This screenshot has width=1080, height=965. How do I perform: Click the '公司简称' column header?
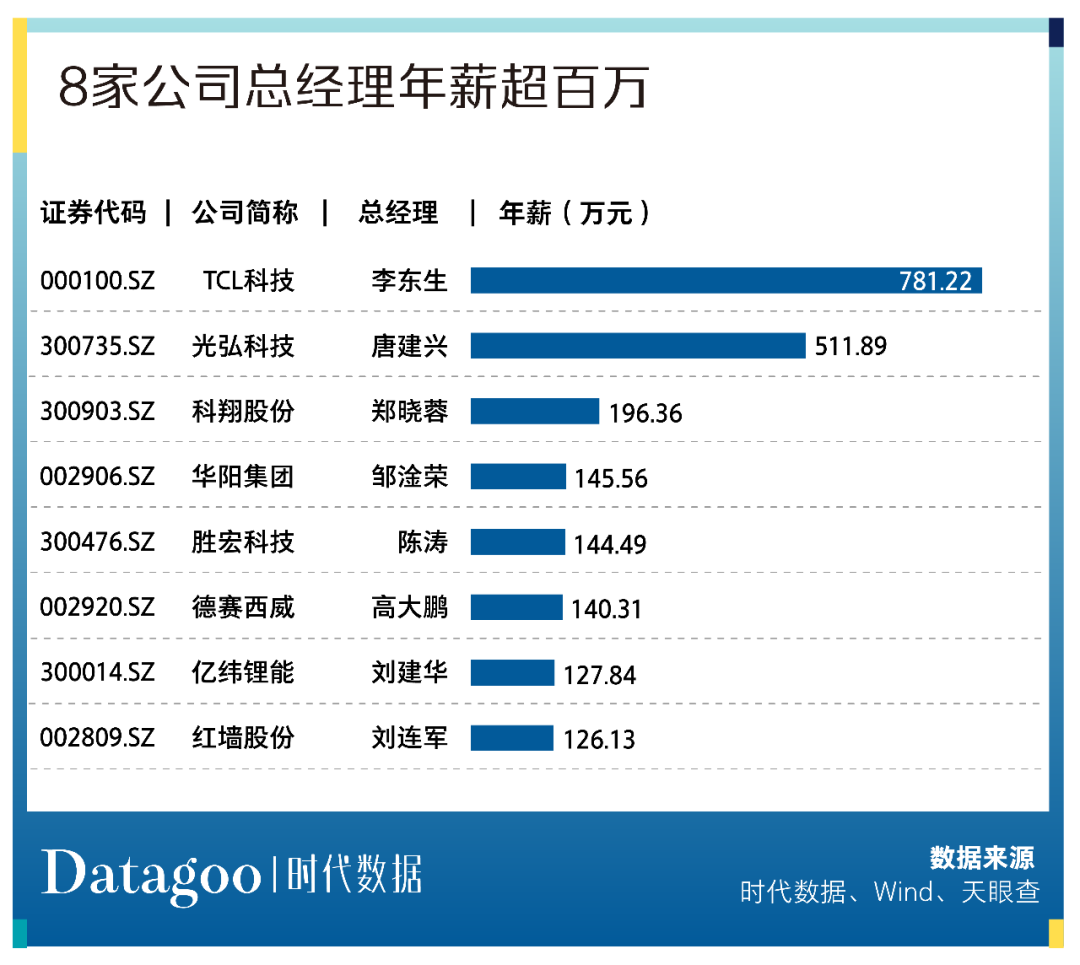pos(245,213)
